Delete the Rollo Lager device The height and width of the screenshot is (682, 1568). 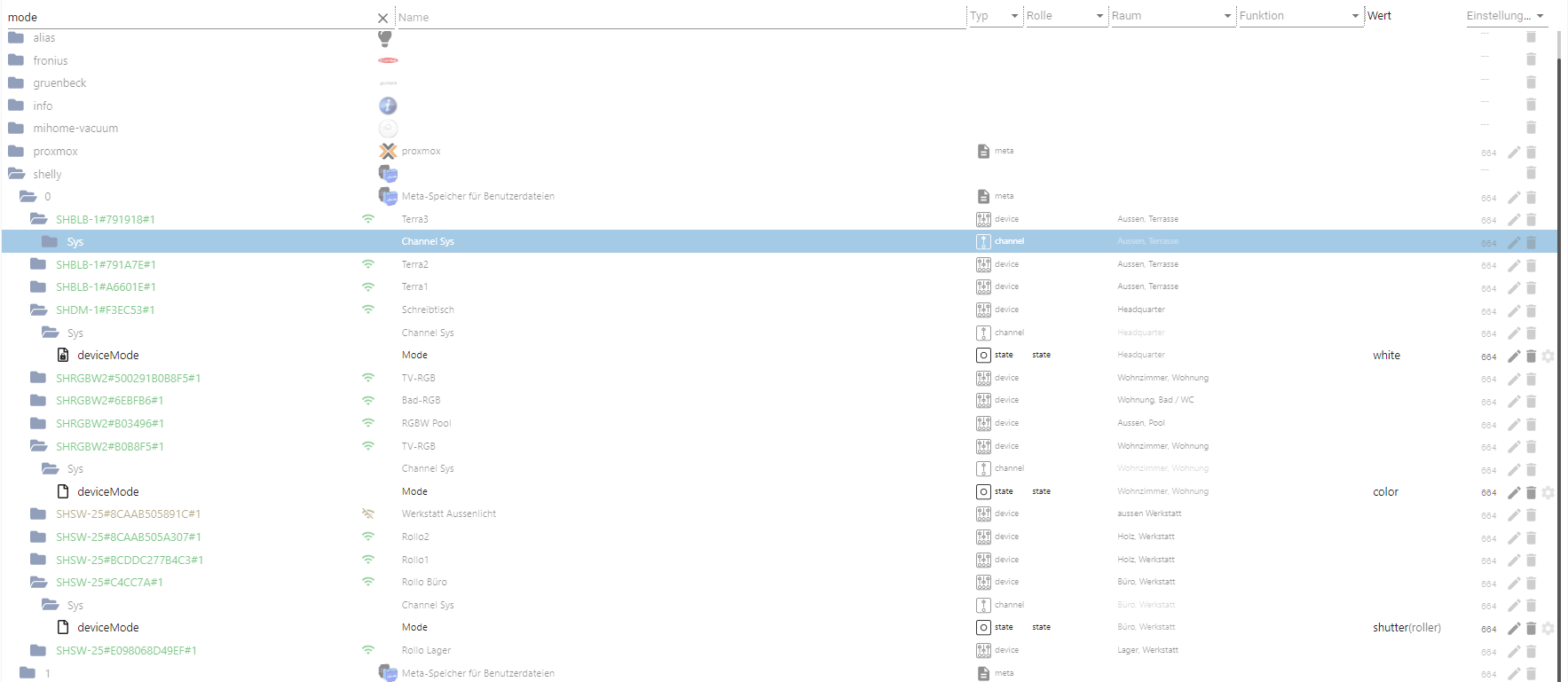(1531, 652)
